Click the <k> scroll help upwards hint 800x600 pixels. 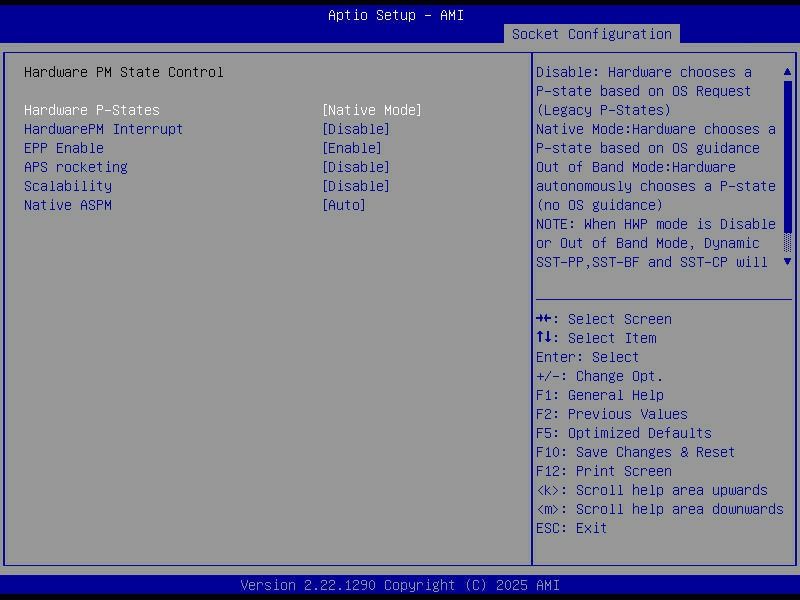point(652,490)
